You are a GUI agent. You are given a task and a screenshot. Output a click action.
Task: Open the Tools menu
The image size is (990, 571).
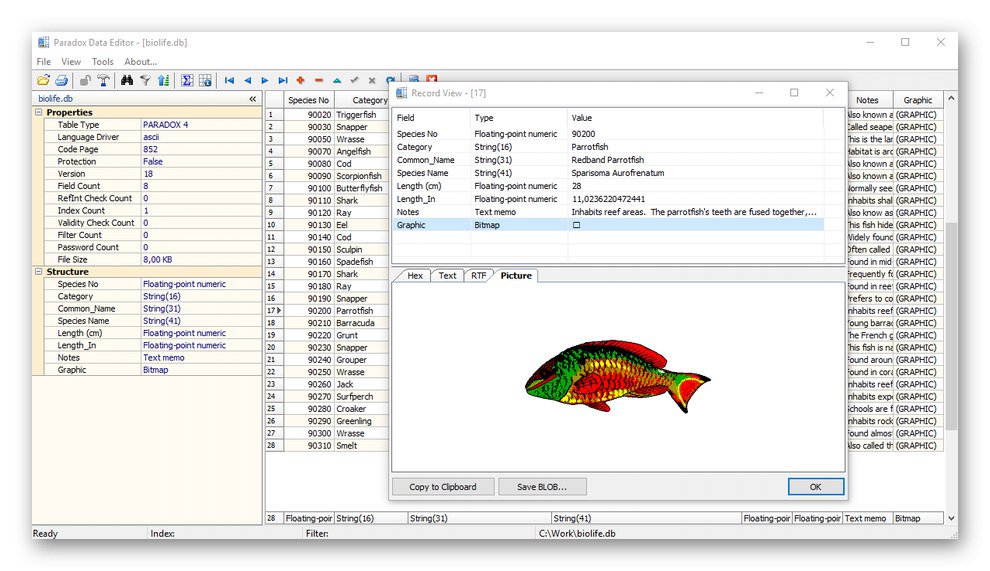[103, 62]
